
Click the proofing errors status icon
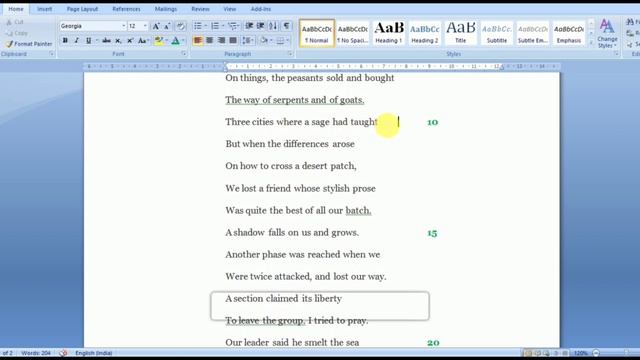[x=63, y=353]
